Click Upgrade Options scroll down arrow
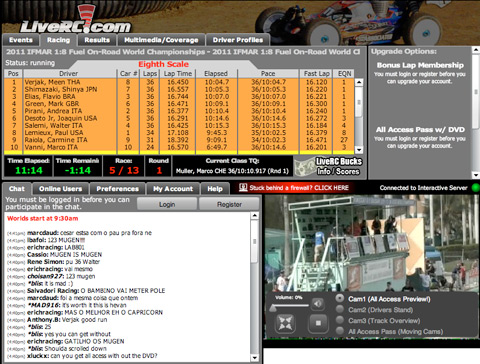This screenshot has height=364, width=480. [476, 175]
